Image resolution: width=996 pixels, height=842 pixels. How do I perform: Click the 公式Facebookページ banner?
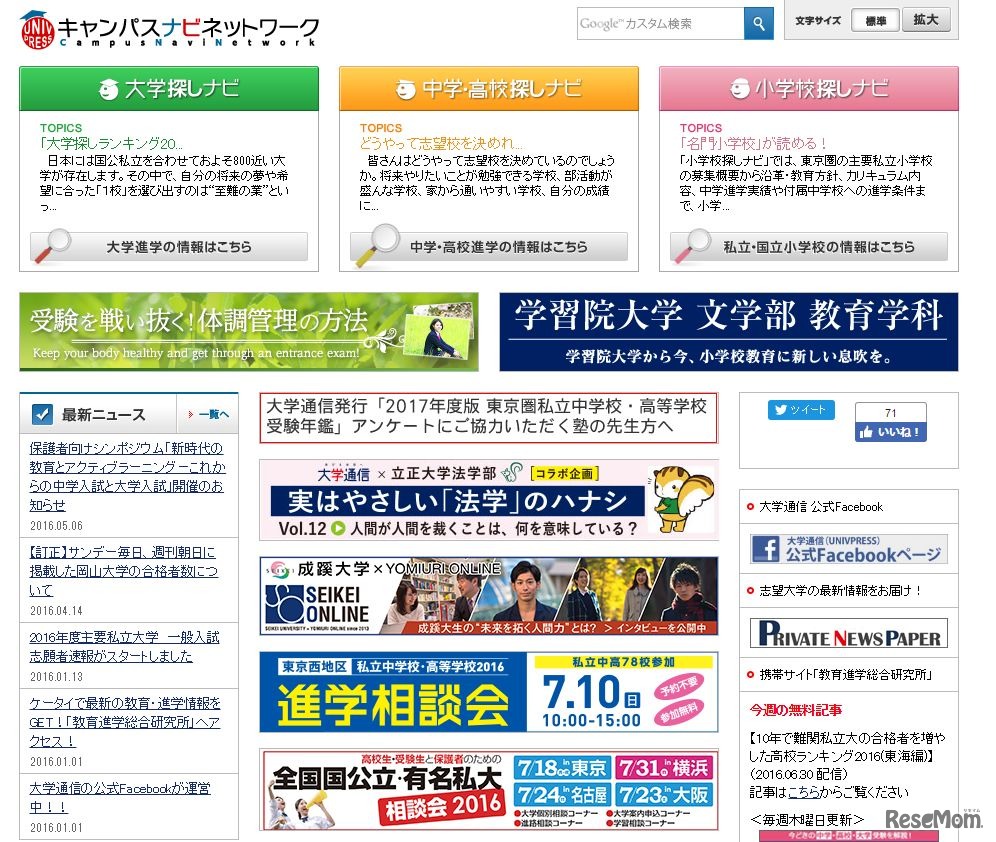(x=849, y=549)
